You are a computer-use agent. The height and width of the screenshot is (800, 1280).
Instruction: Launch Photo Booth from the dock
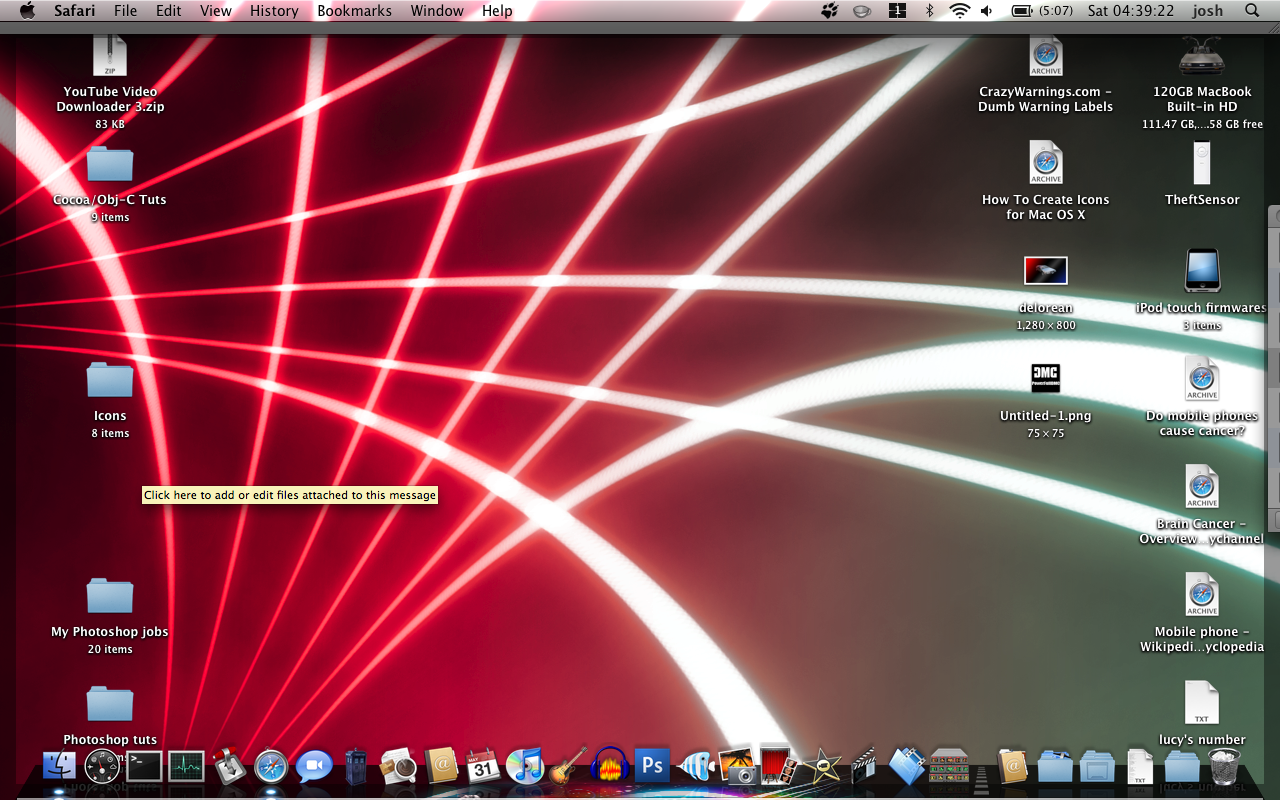pyautogui.click(x=778, y=767)
